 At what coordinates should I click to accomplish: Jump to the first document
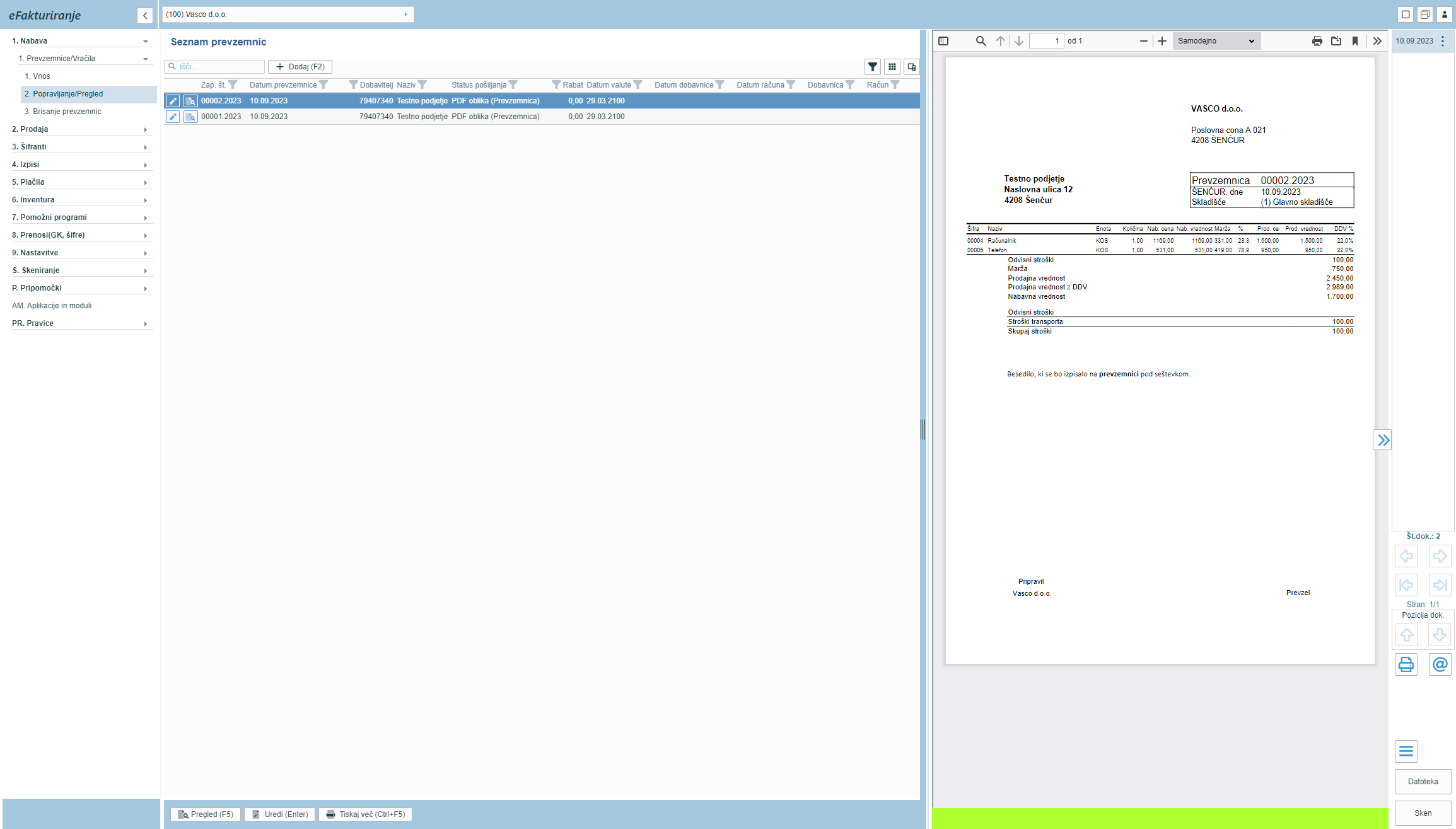click(1406, 585)
